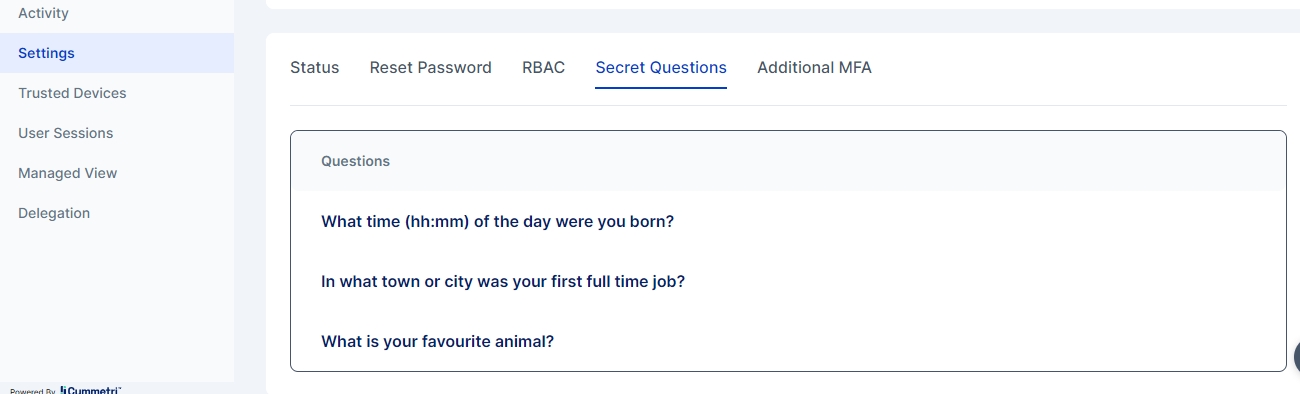This screenshot has width=1300, height=394.
Task: Select the Secret Questions tab
Action: click(661, 68)
